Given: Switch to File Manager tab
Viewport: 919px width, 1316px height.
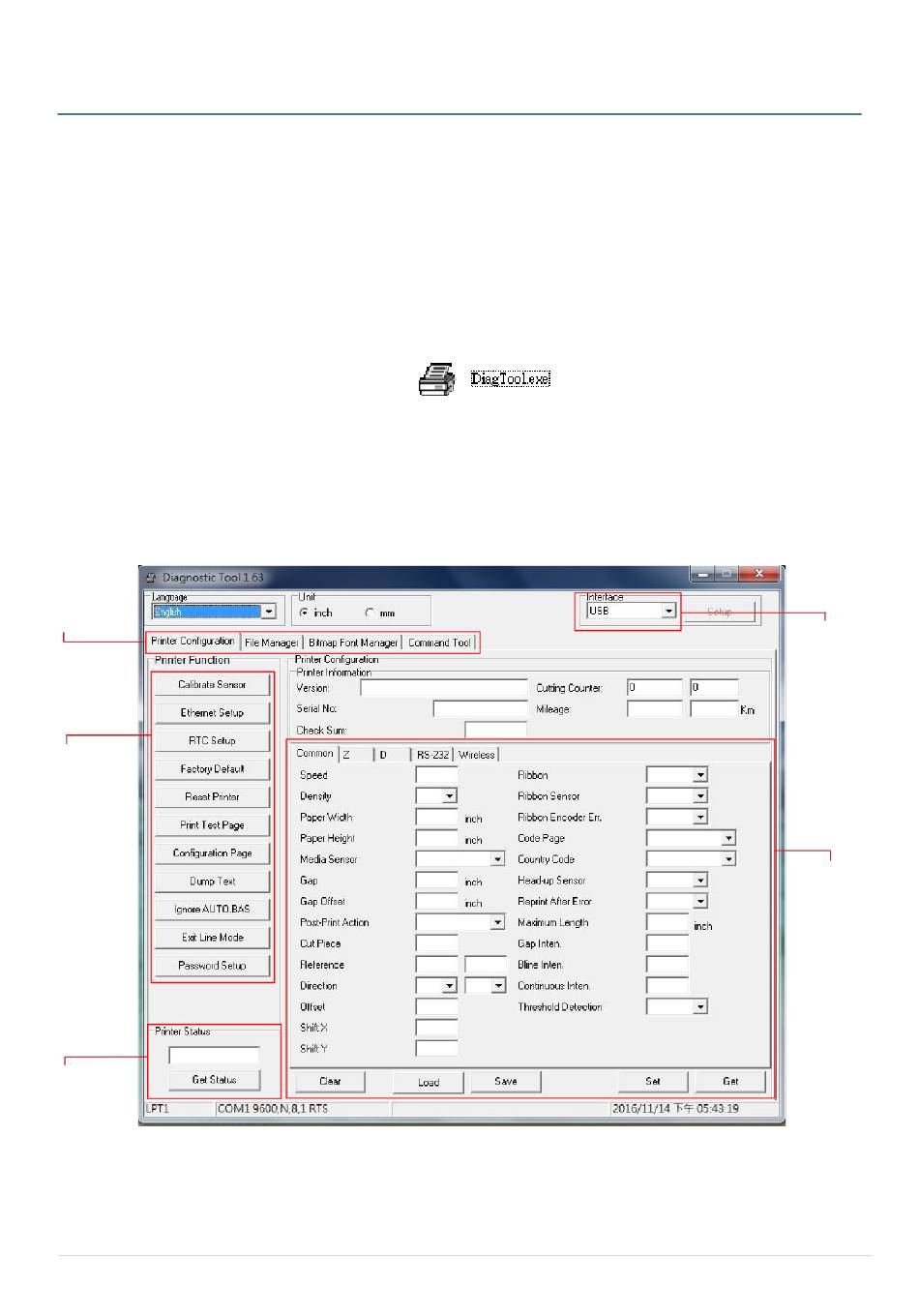Looking at the screenshot, I should pyautogui.click(x=271, y=643).
